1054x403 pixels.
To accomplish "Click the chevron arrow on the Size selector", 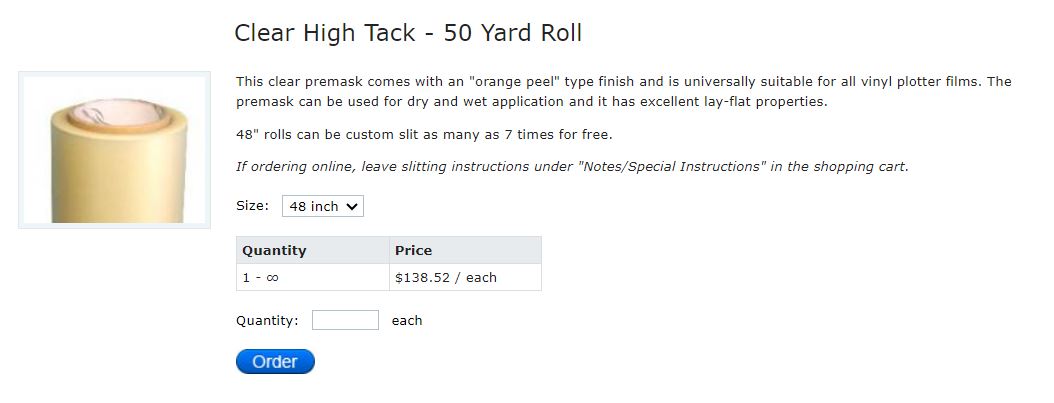I will coord(351,207).
